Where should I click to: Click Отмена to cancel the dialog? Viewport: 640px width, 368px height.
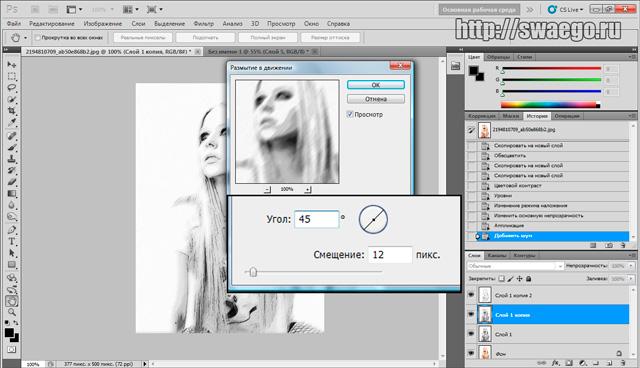pyautogui.click(x=376, y=99)
